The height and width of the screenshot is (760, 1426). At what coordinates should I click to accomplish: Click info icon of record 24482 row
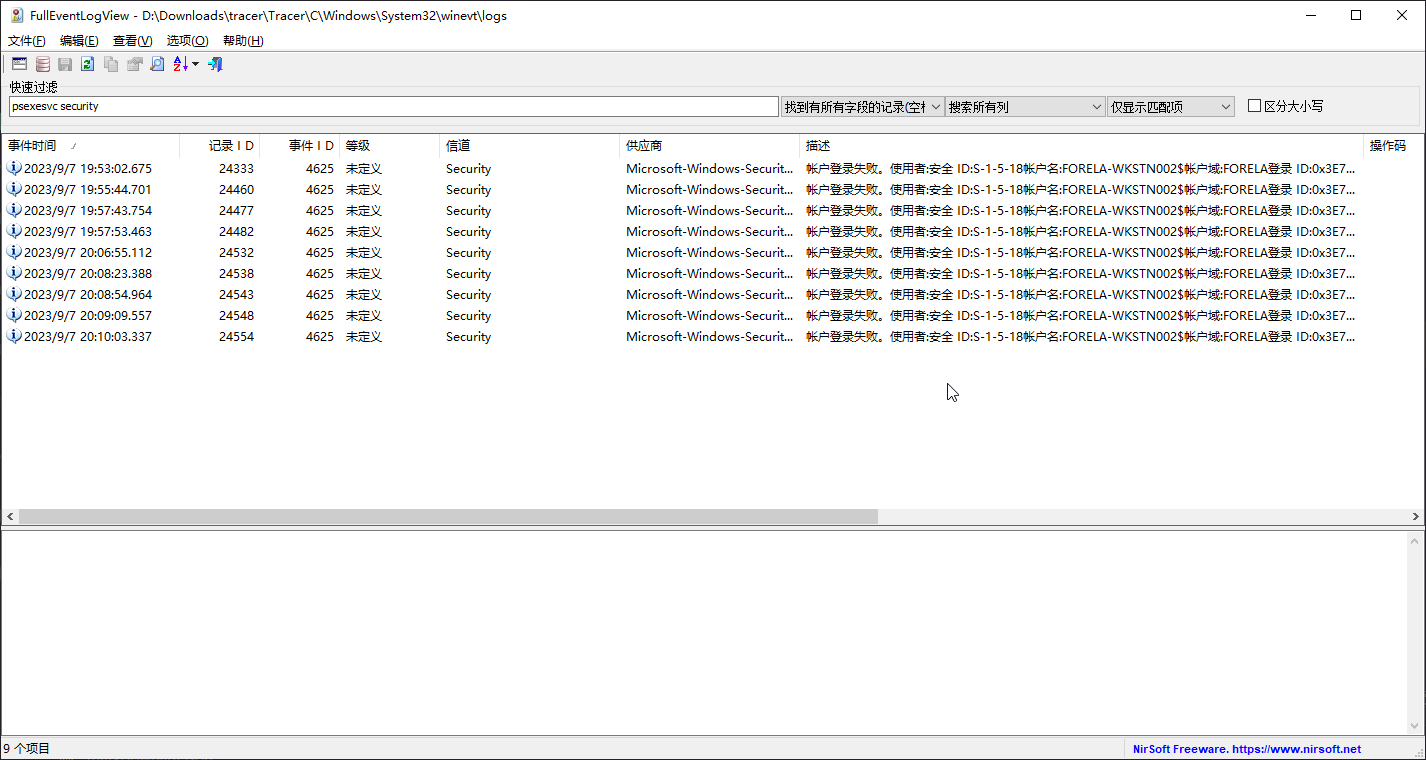(14, 231)
